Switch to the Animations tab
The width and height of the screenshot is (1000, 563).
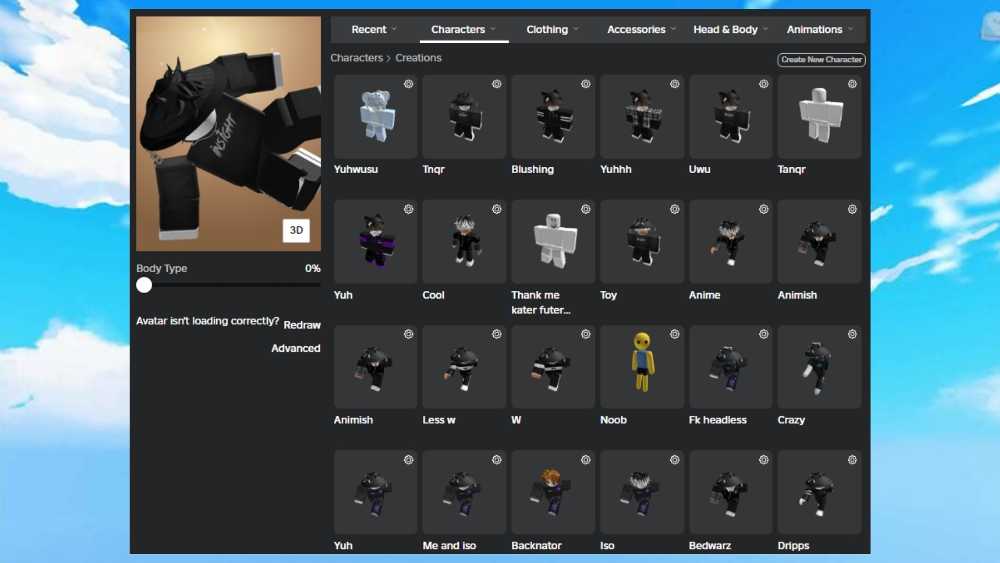(814, 29)
